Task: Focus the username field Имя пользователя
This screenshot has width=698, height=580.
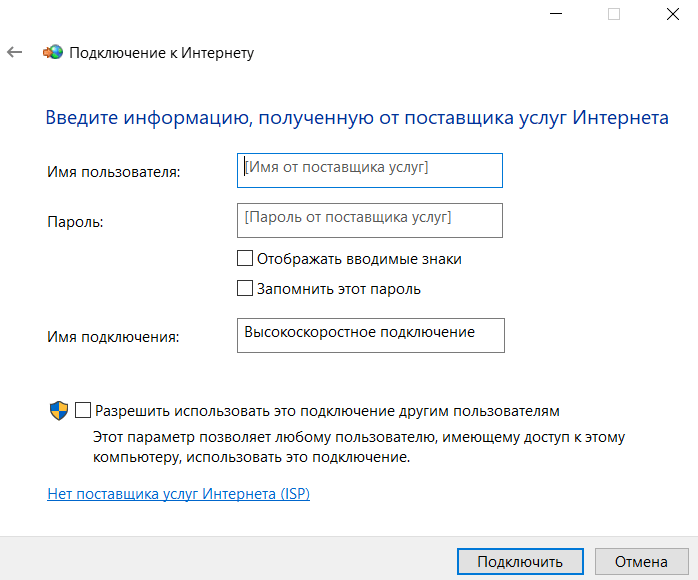Action: point(369,170)
